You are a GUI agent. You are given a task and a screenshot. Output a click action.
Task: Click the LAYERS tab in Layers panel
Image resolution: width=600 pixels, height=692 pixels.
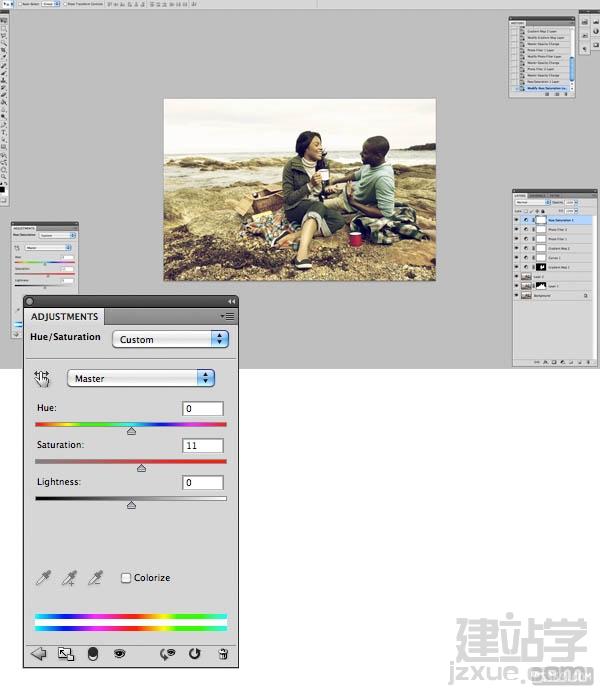click(520, 196)
